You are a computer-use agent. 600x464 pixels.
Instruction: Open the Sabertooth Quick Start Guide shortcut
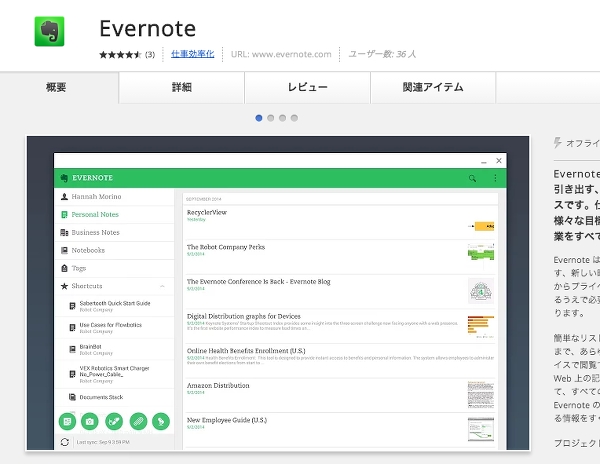coord(115,306)
